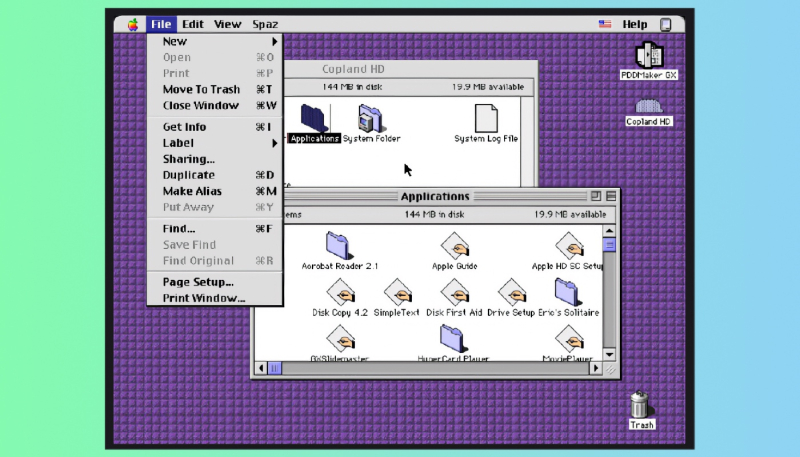Select the SimpleText application icon

click(x=397, y=292)
